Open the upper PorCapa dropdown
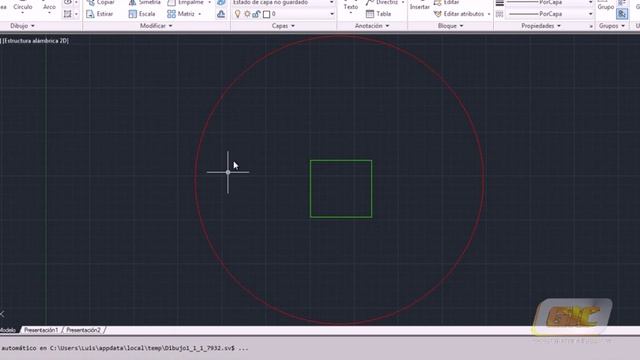The width and height of the screenshot is (640, 360). coord(590,3)
